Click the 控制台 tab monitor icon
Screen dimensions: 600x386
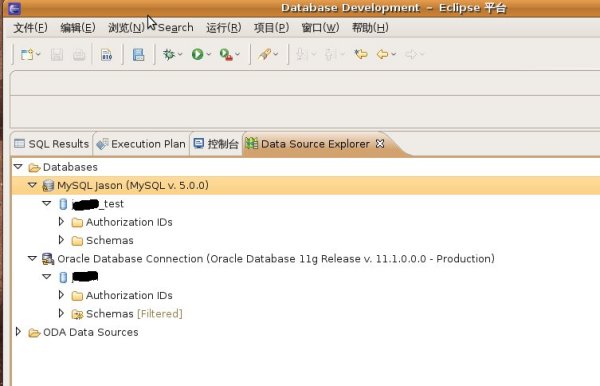(x=199, y=143)
